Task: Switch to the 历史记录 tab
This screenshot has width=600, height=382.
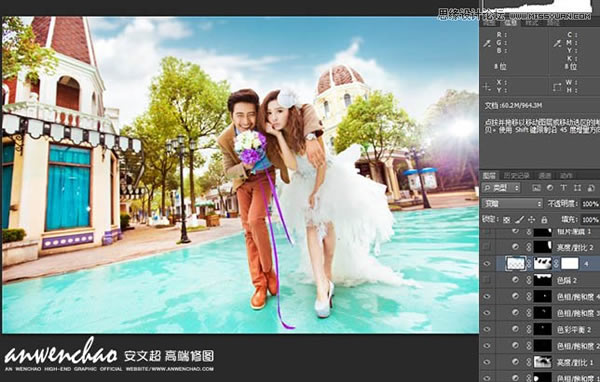Action: point(516,175)
